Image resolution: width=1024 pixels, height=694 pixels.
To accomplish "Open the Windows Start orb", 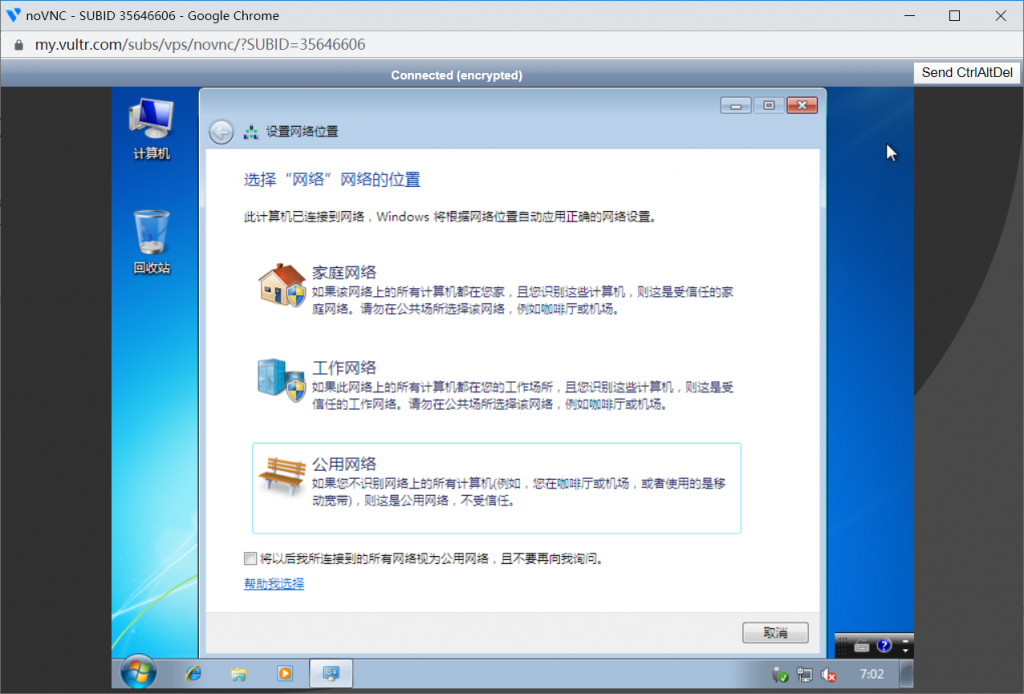I will [x=138, y=673].
